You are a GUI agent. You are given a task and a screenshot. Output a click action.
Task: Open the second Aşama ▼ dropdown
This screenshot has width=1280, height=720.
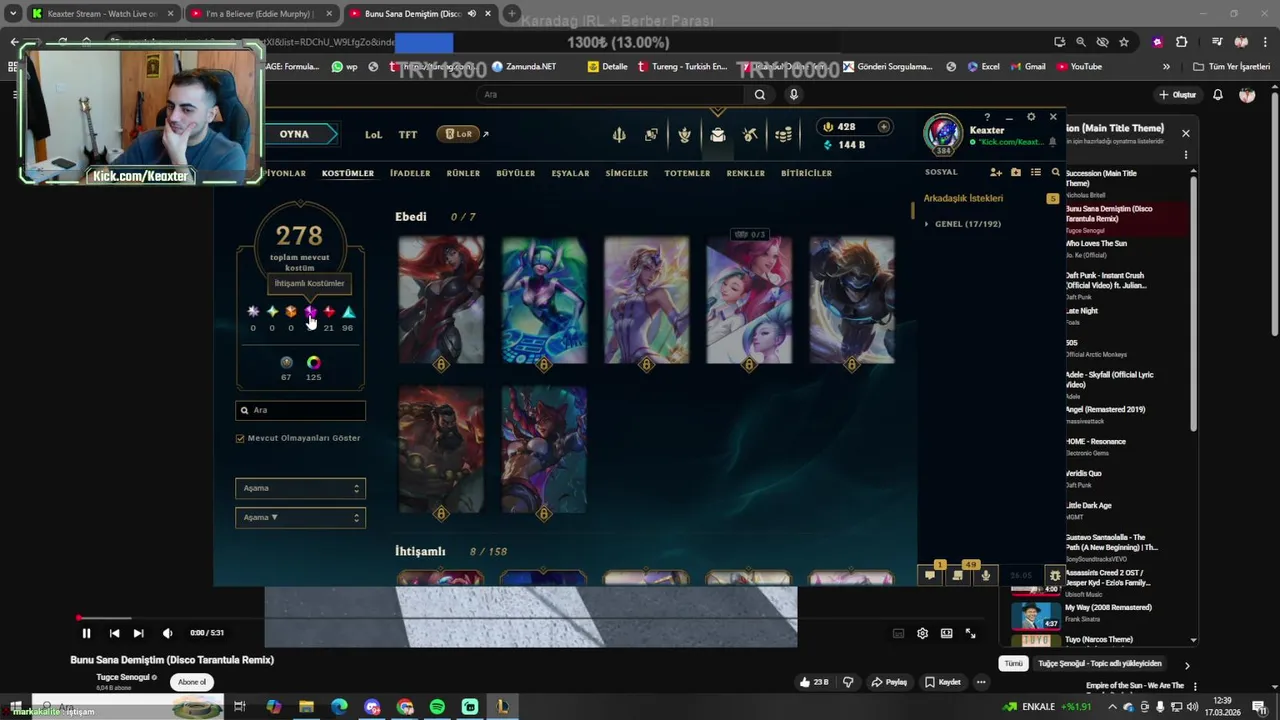(x=300, y=518)
